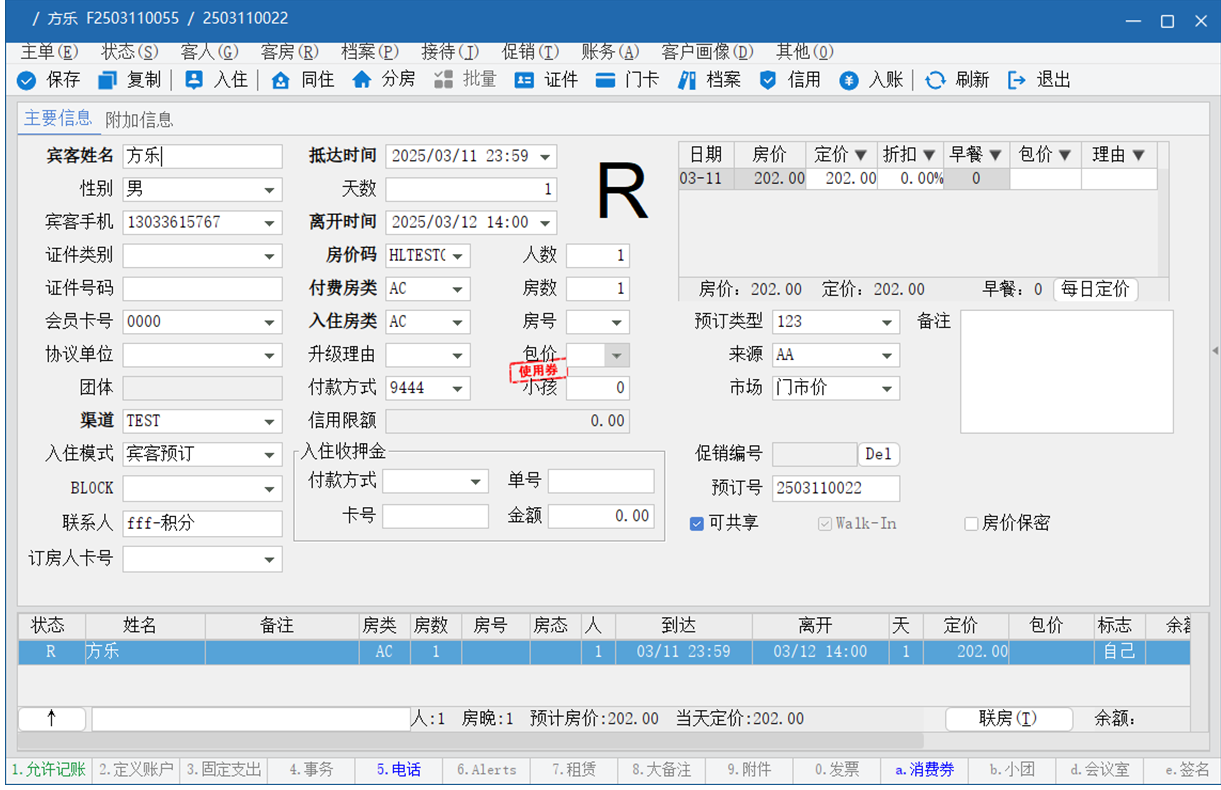Image resolution: width=1221 pixels, height=790 pixels.
Task: Click the 证件 ID document toolbar icon
Action: click(x=524, y=80)
